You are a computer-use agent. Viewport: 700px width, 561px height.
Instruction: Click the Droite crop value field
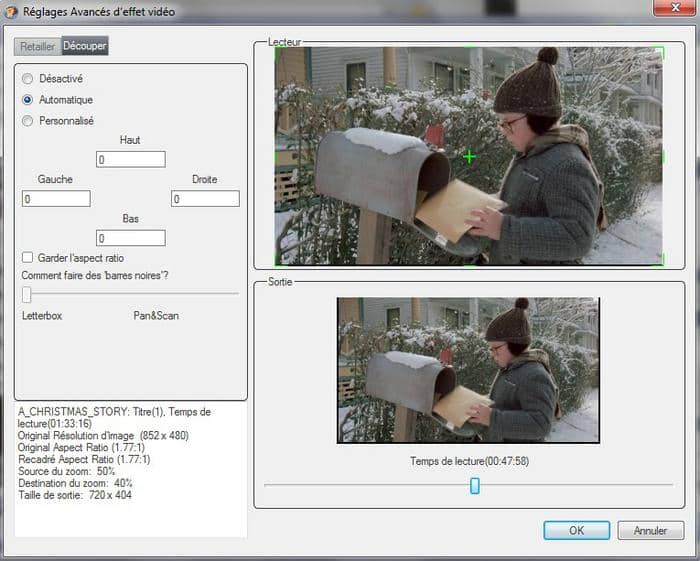[x=205, y=199]
